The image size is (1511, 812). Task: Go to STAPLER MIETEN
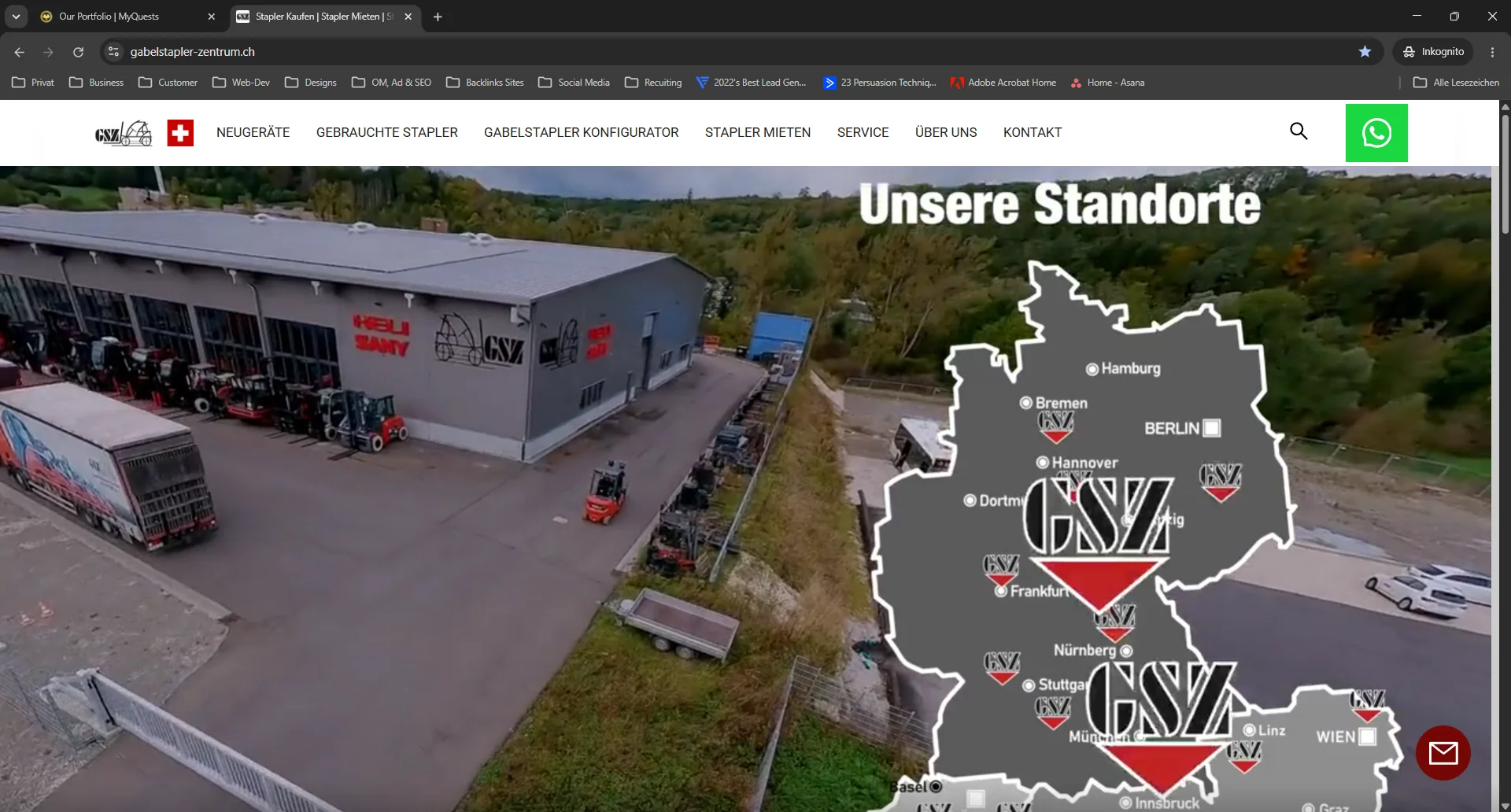coord(758,132)
